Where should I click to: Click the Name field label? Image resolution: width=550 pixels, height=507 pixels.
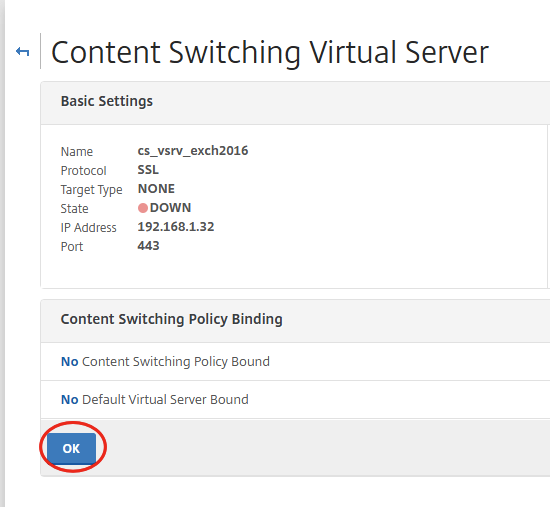point(77,152)
